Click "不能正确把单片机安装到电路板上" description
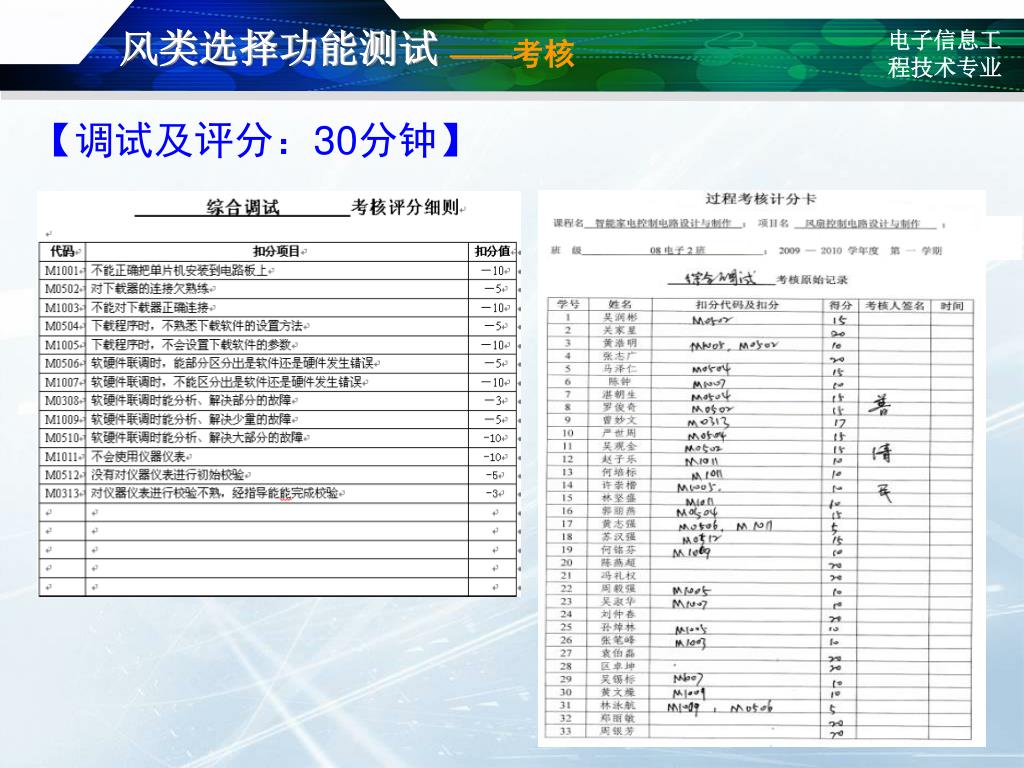 pos(179,270)
